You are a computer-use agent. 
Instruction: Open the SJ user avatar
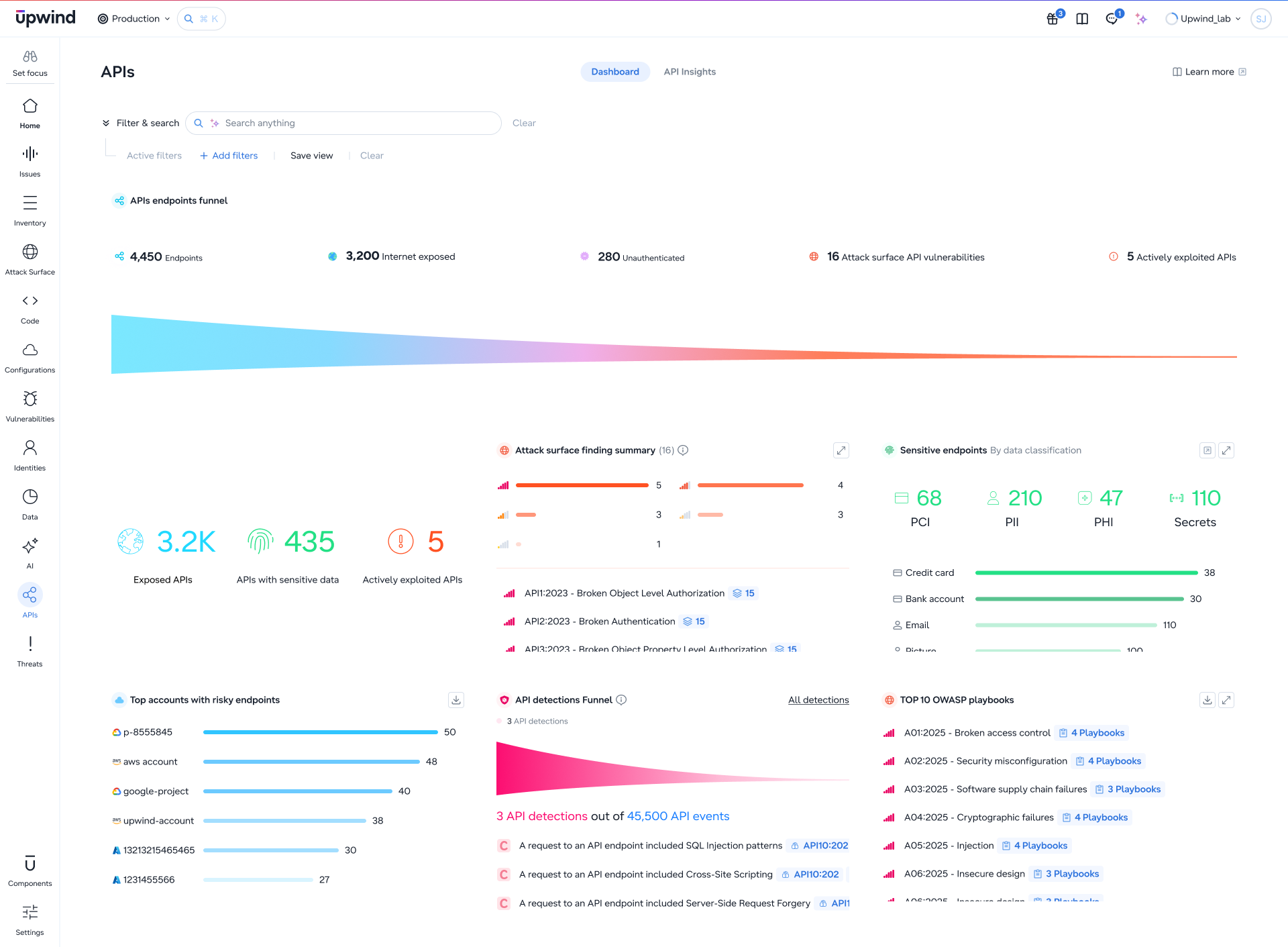point(1261,19)
